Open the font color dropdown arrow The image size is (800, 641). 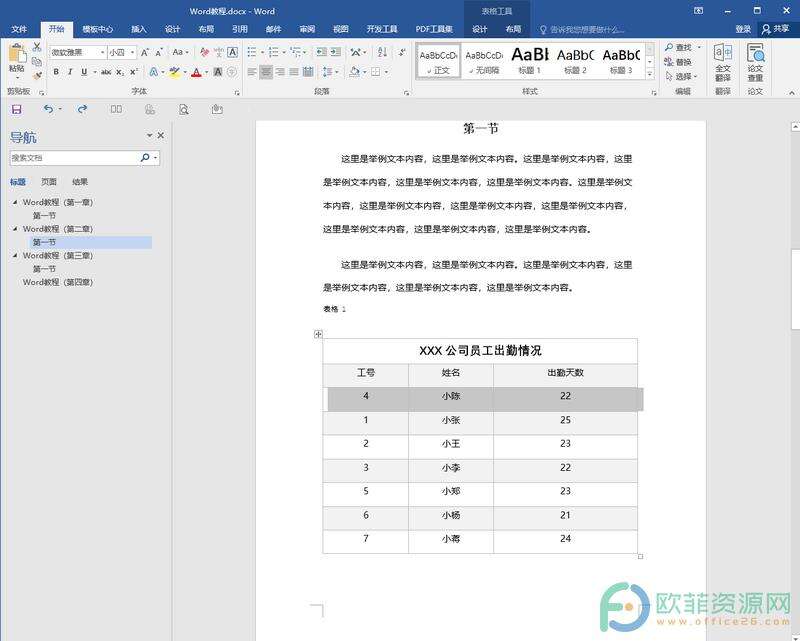coord(204,71)
